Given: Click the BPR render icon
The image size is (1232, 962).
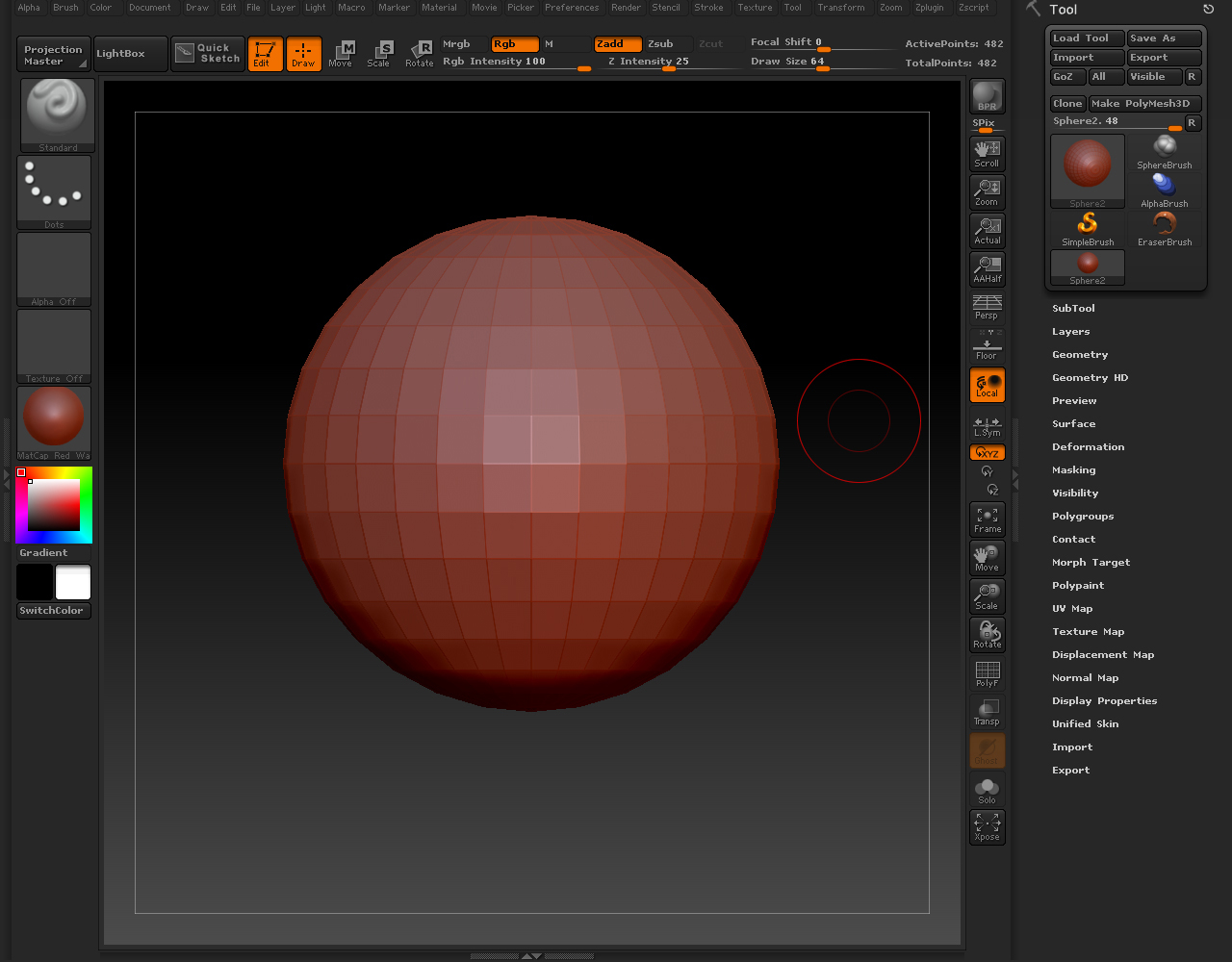Looking at the screenshot, I should coord(987,96).
